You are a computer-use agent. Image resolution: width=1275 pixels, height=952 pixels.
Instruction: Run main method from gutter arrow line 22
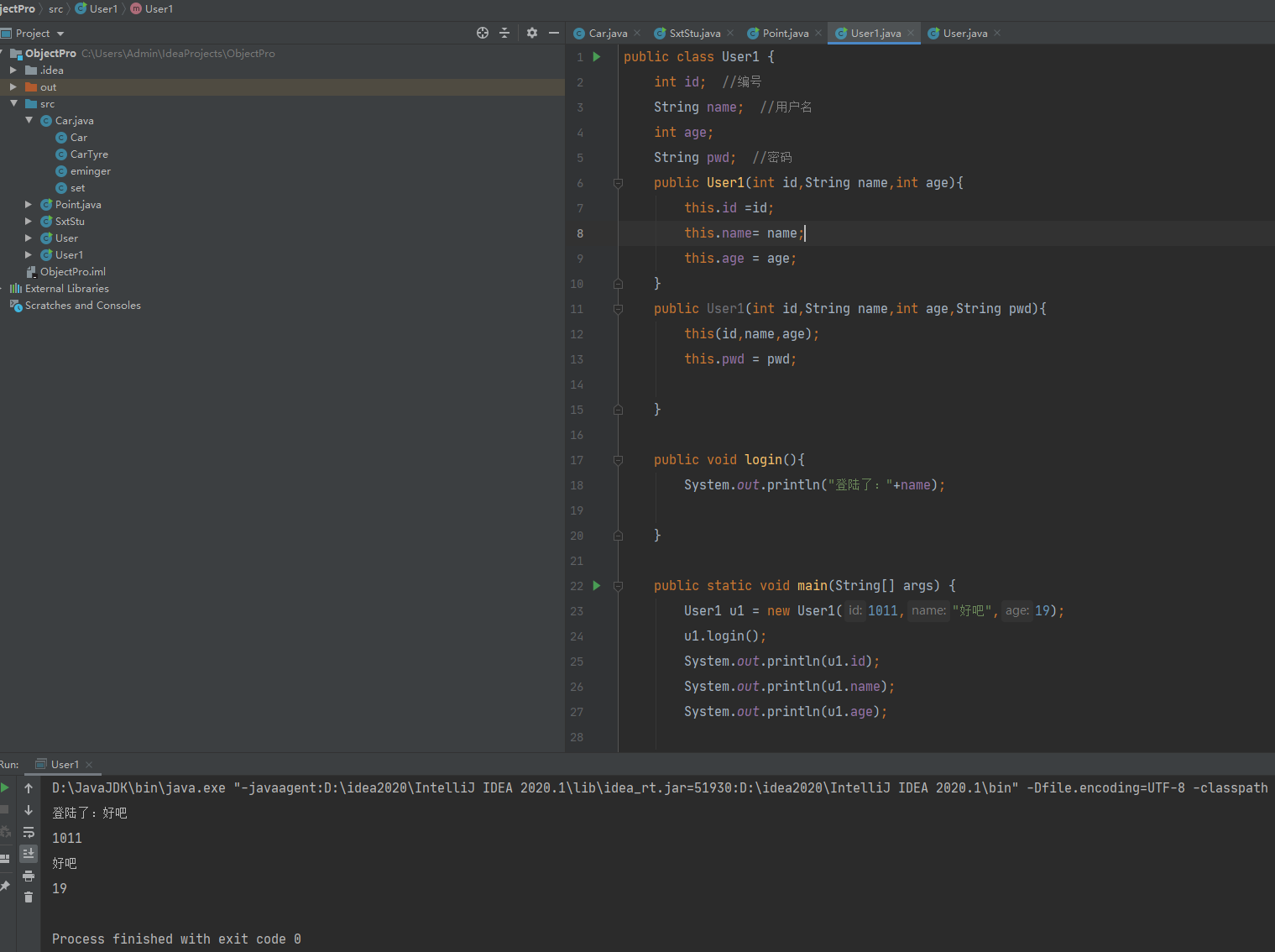[x=597, y=586]
